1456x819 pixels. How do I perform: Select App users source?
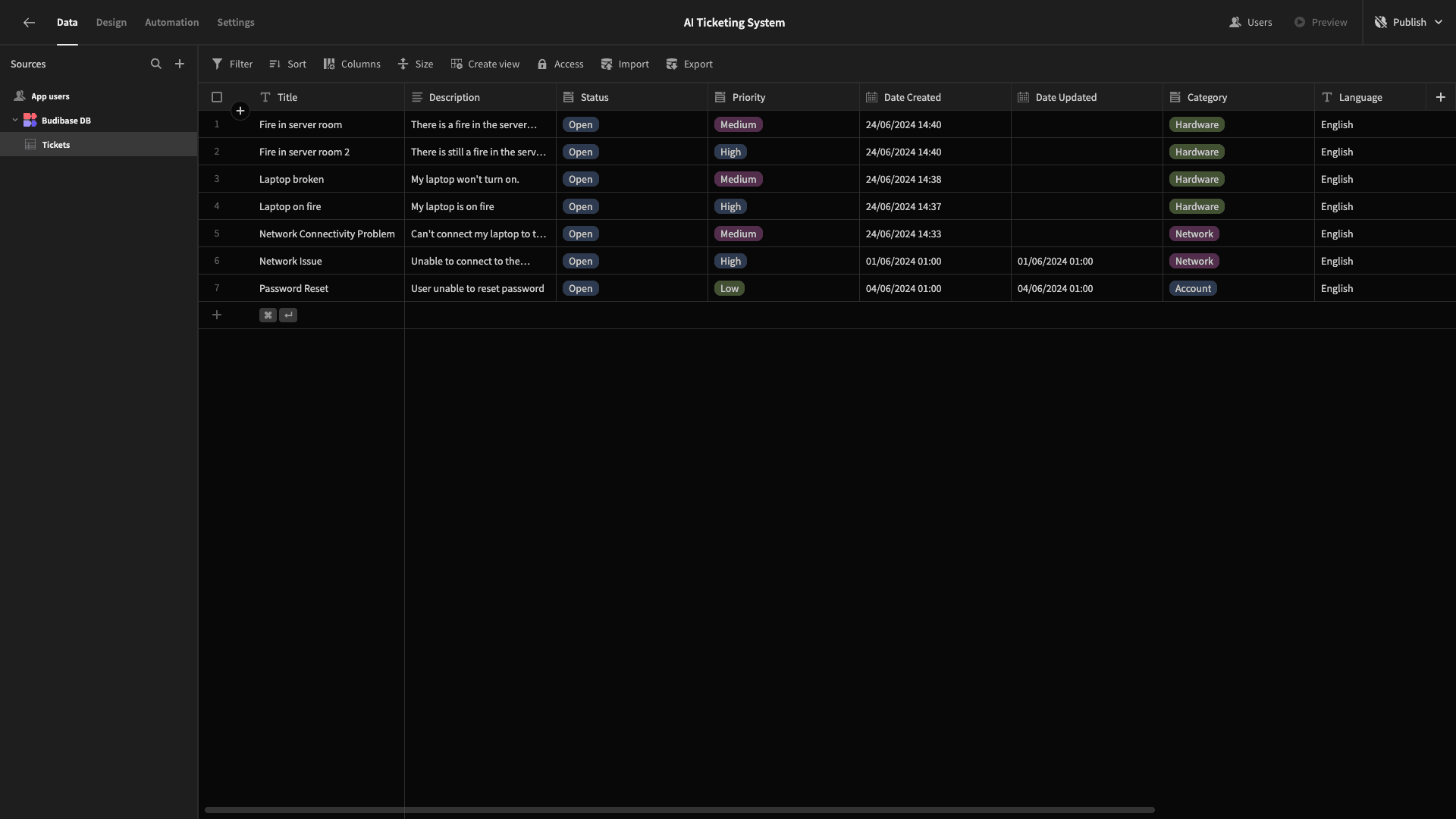tap(99, 97)
